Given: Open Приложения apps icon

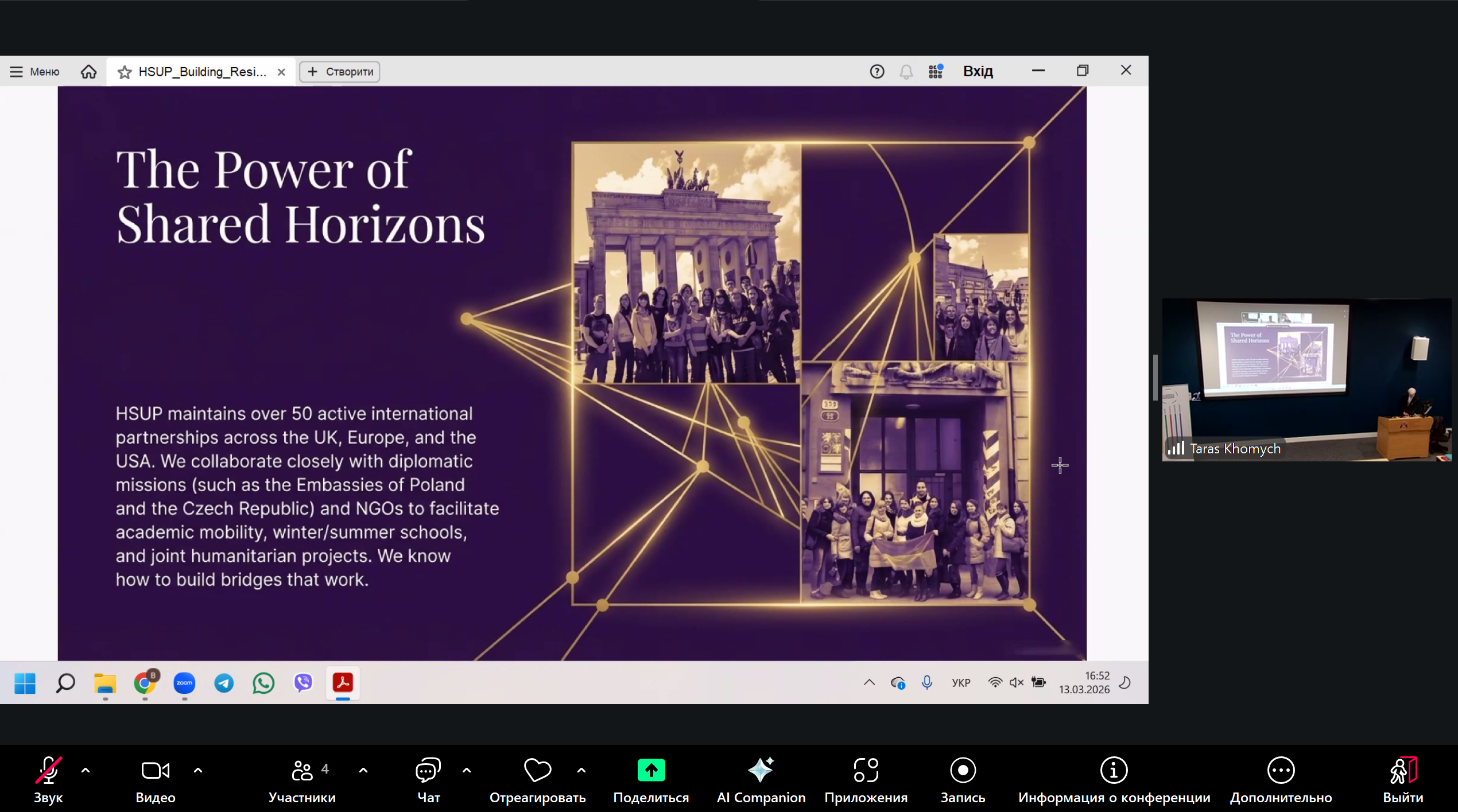Looking at the screenshot, I should [866, 770].
